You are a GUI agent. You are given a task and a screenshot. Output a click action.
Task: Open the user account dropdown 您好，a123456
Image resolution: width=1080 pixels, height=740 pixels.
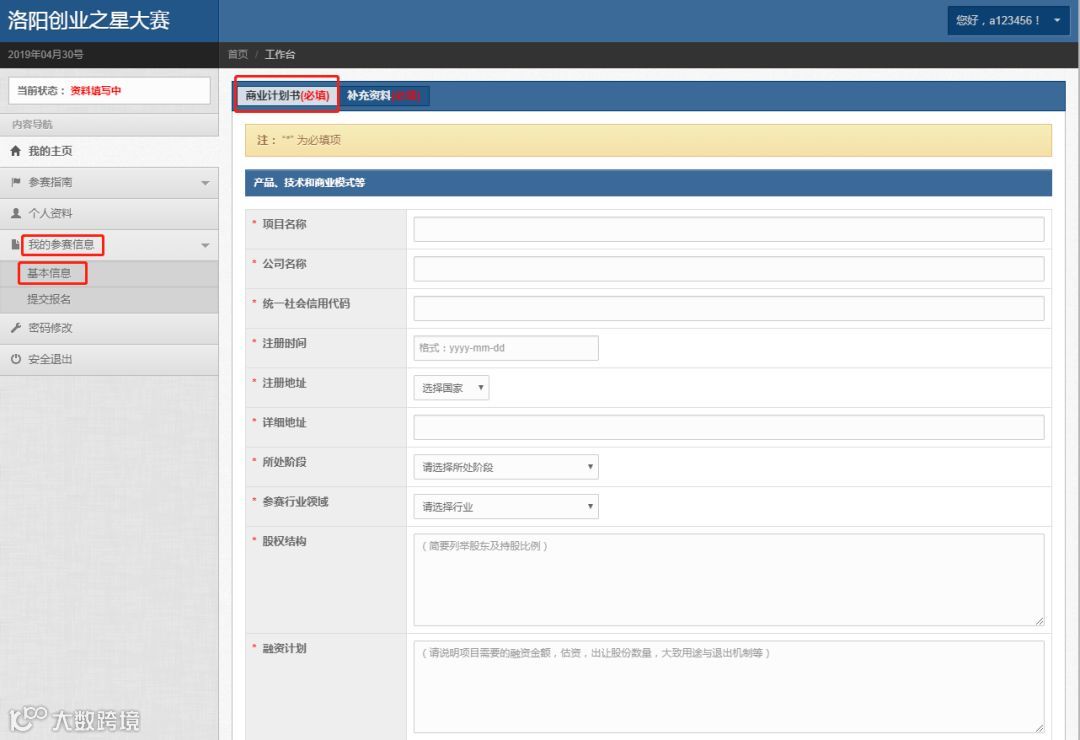1008,21
